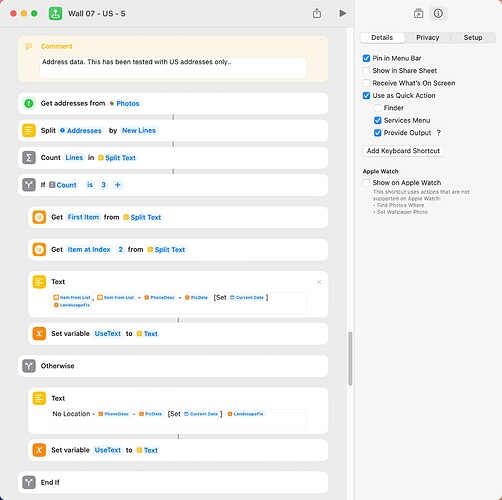Change the First Item selection option
The width and height of the screenshot is (502, 500).
[83, 217]
